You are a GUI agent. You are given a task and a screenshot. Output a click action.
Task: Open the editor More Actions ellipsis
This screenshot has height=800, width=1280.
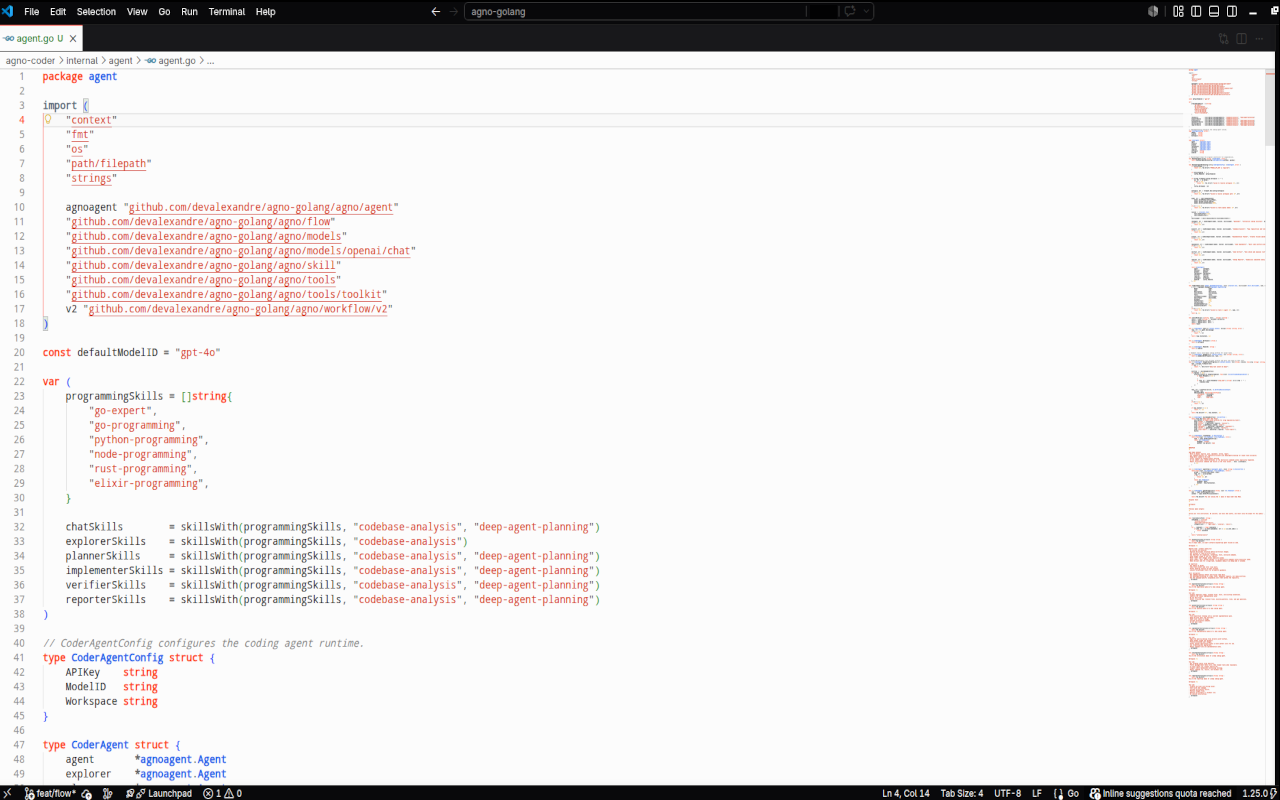pos(1260,39)
